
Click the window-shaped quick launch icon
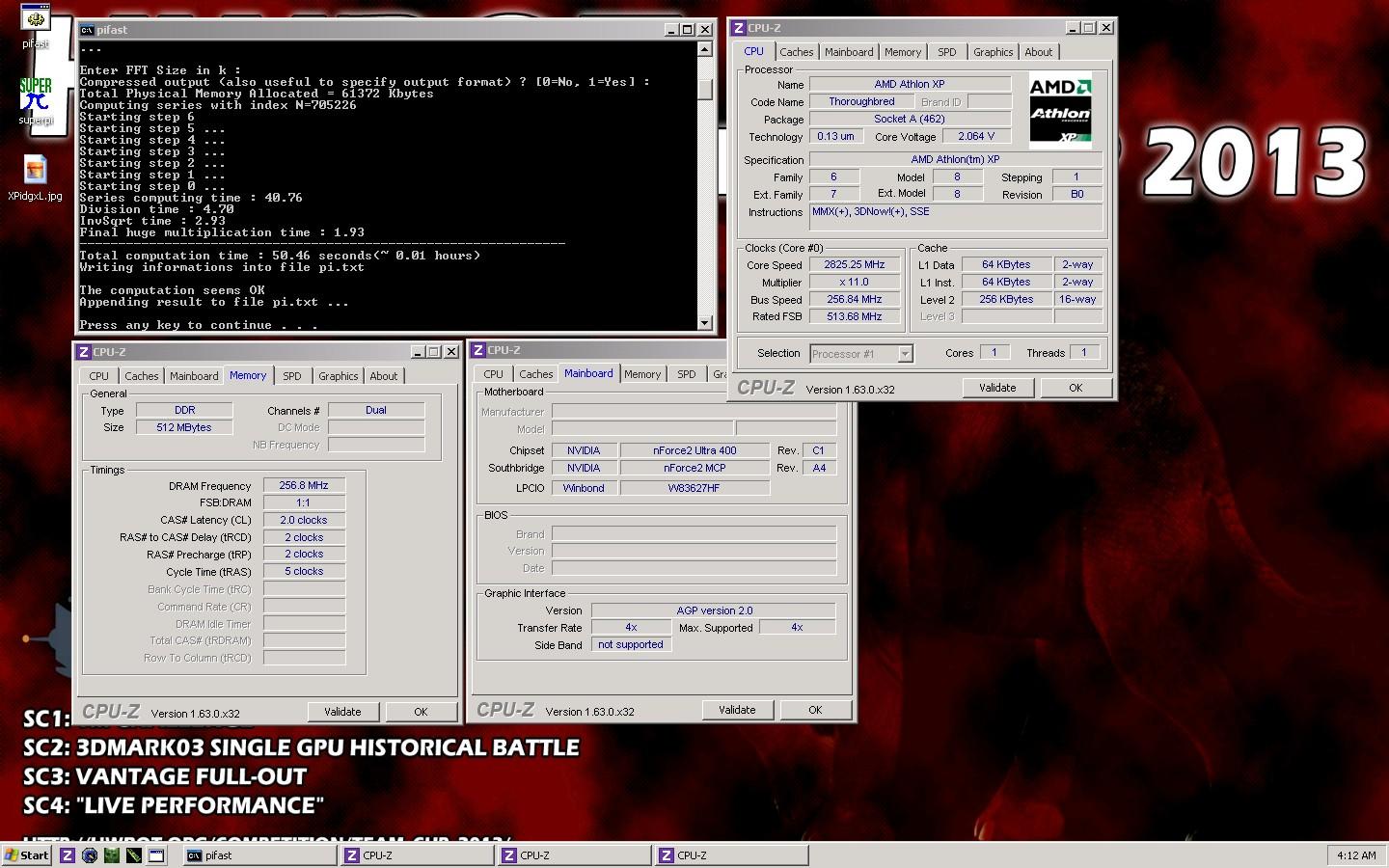point(156,855)
